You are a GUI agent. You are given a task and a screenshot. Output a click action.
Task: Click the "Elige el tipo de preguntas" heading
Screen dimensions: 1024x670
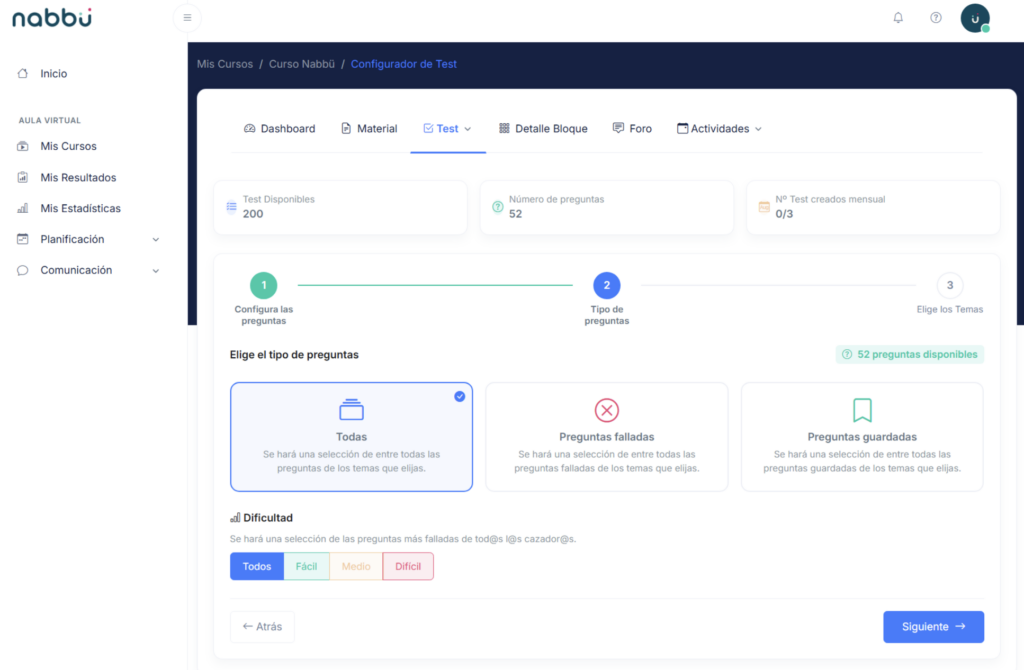coord(294,355)
